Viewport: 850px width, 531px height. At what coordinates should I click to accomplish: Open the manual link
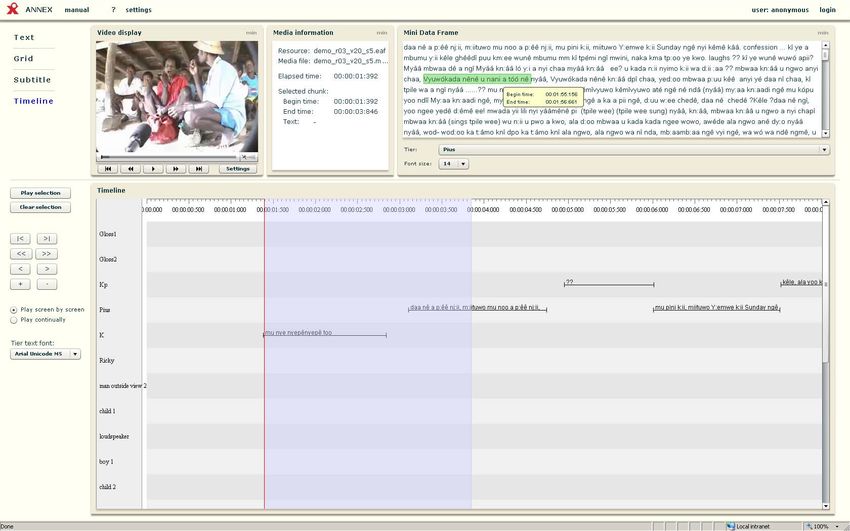point(76,10)
